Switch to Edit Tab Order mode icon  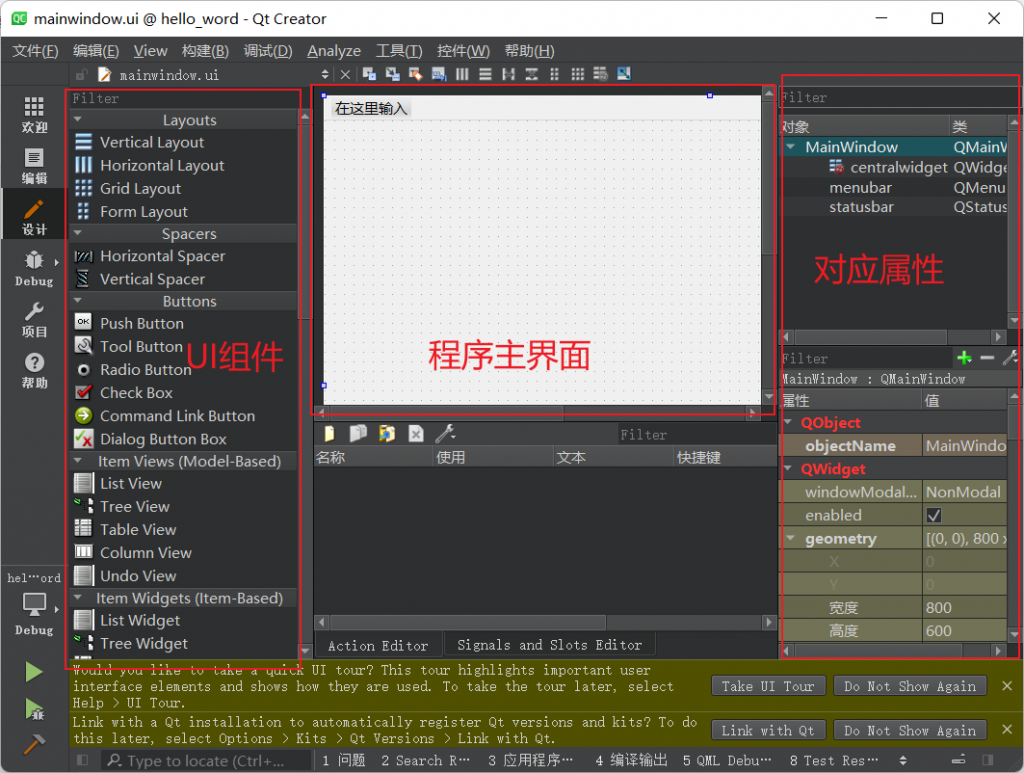(x=439, y=74)
